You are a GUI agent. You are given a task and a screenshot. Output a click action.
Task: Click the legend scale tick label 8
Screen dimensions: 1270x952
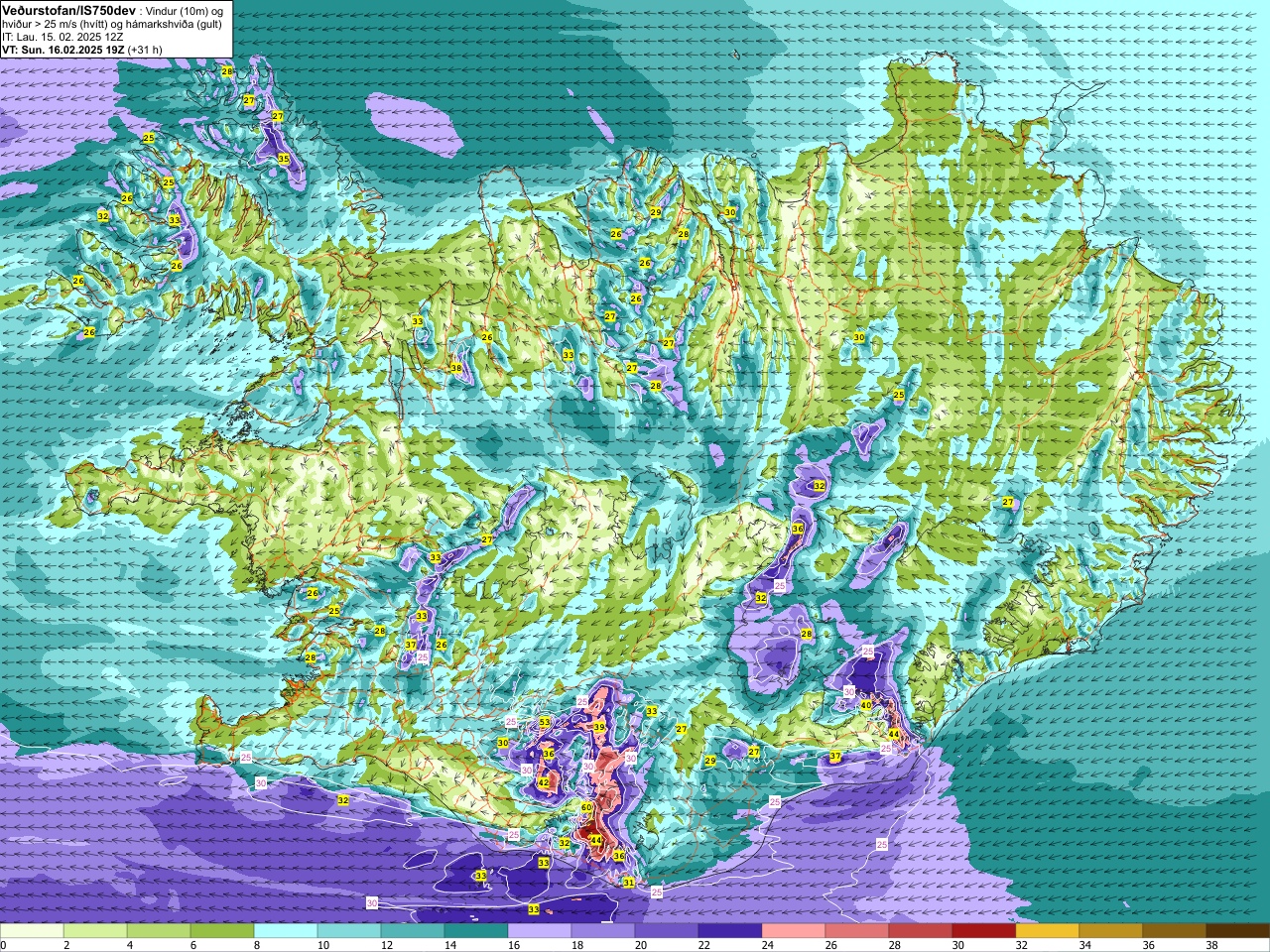pyautogui.click(x=257, y=945)
